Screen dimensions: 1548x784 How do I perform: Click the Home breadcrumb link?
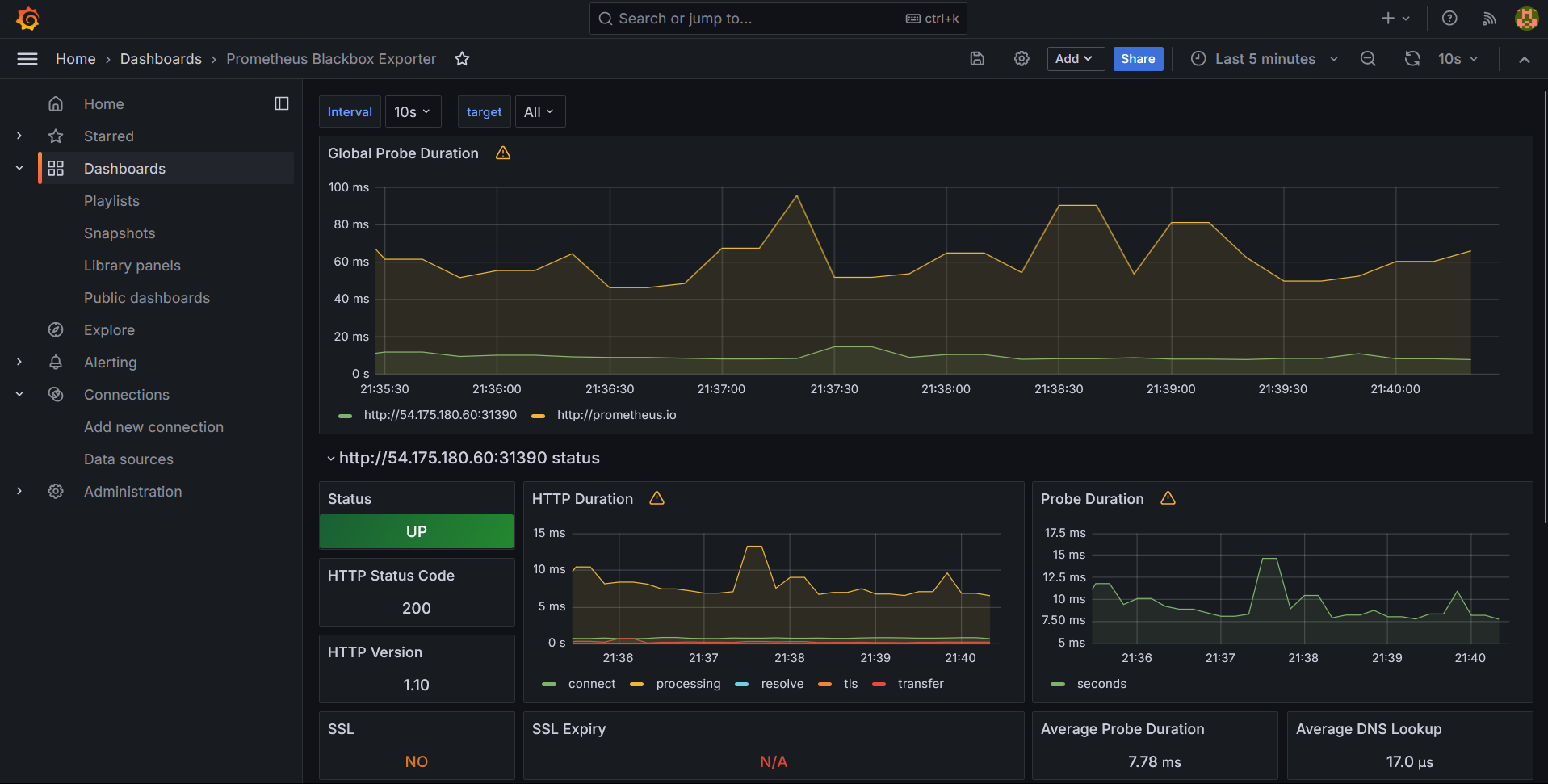(76, 59)
